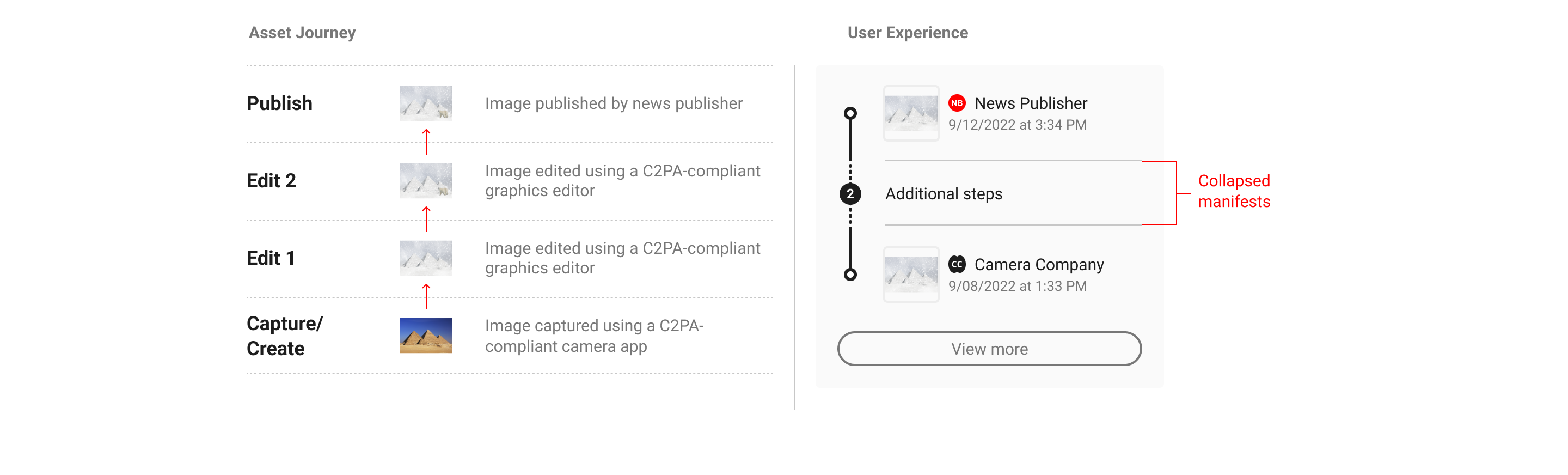Click the black CC Camera Company badge
The width and height of the screenshot is (1568, 475).
pos(957,264)
